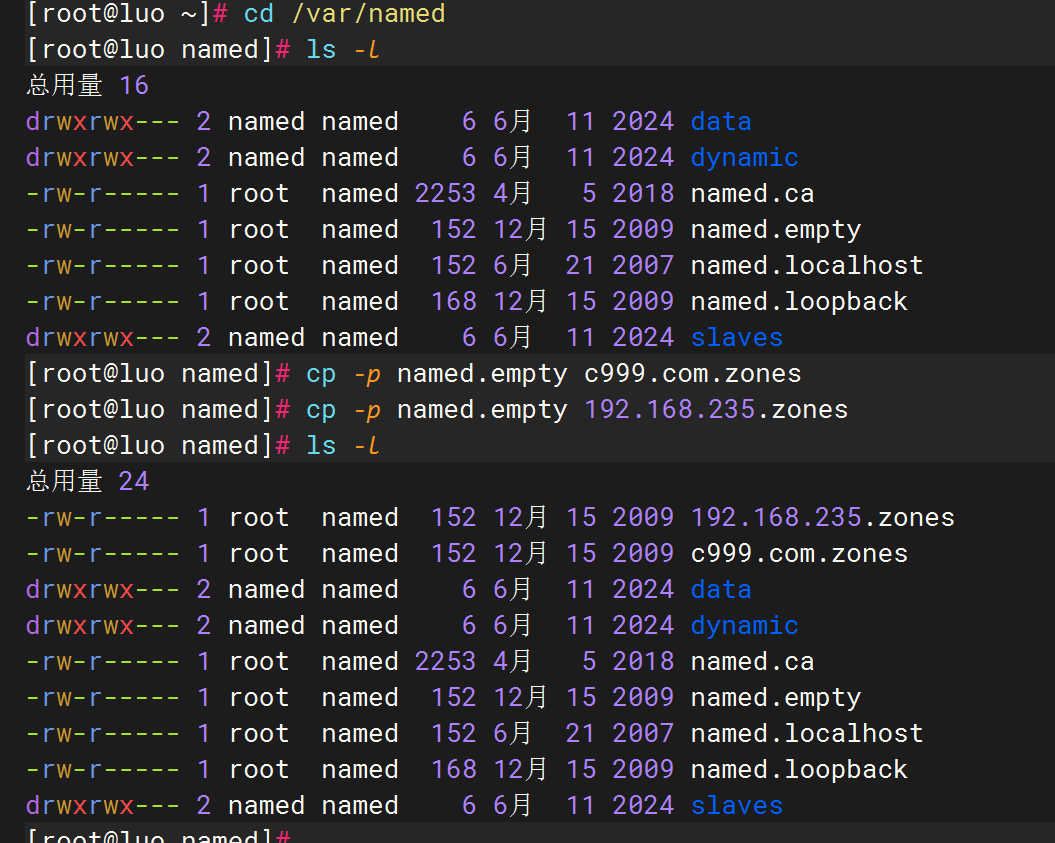Select the 总用量 24 summary line
Screen dimensions: 1055x843
click(85, 481)
